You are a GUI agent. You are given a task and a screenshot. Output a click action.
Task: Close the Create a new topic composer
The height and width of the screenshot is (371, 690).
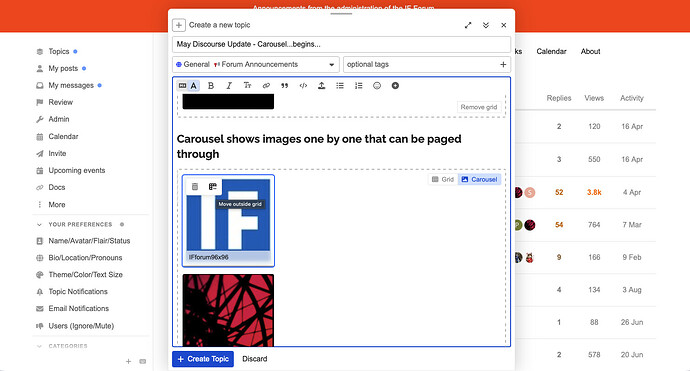(x=503, y=26)
